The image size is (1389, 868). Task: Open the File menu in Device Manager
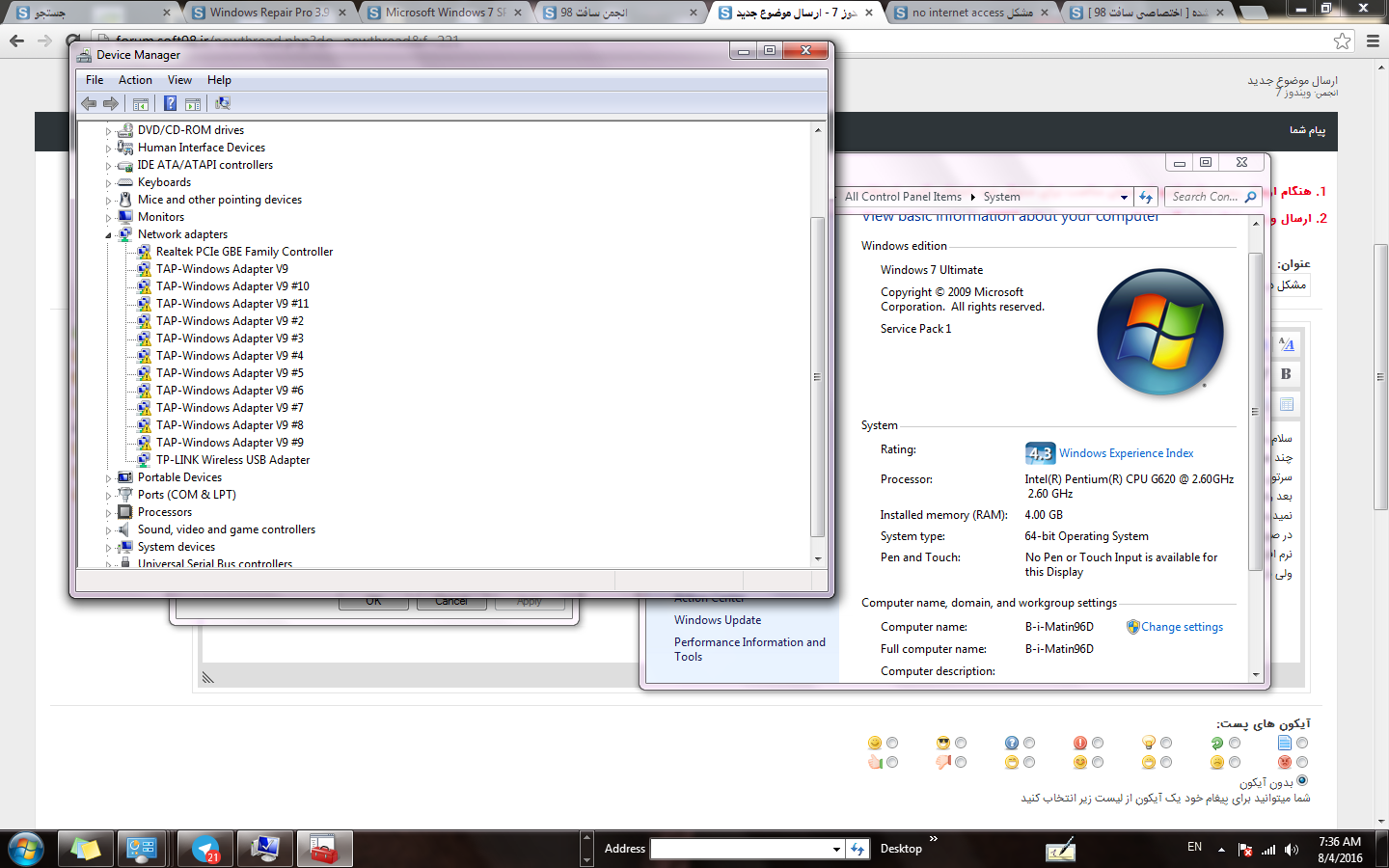click(x=95, y=80)
